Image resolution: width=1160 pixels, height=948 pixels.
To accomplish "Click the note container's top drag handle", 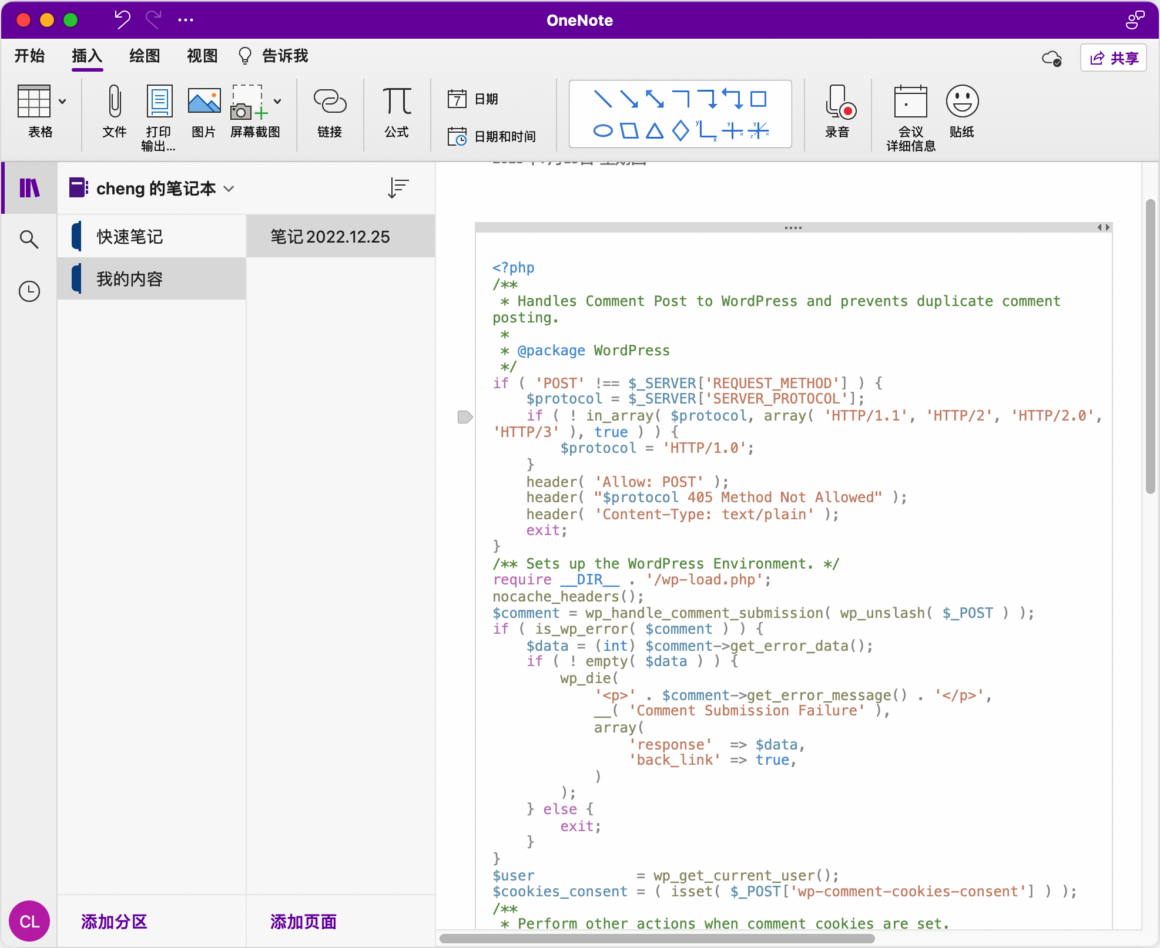I will coord(793,228).
